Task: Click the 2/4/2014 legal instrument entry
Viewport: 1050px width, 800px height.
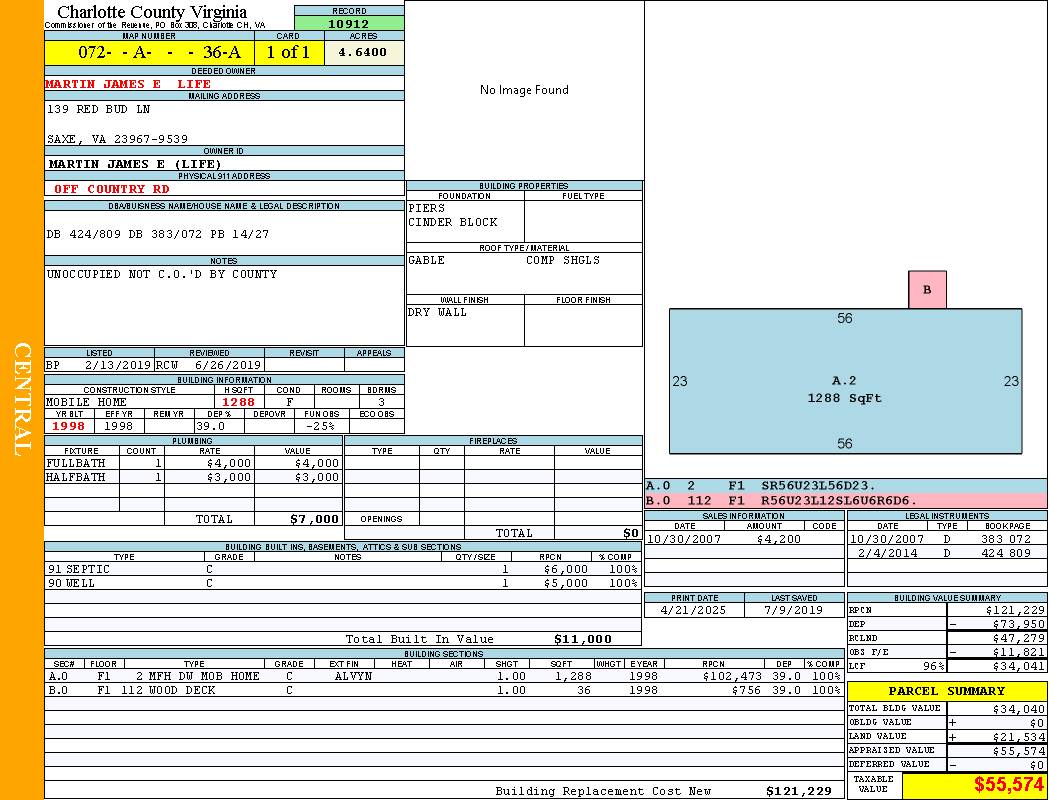Action: 944,552
